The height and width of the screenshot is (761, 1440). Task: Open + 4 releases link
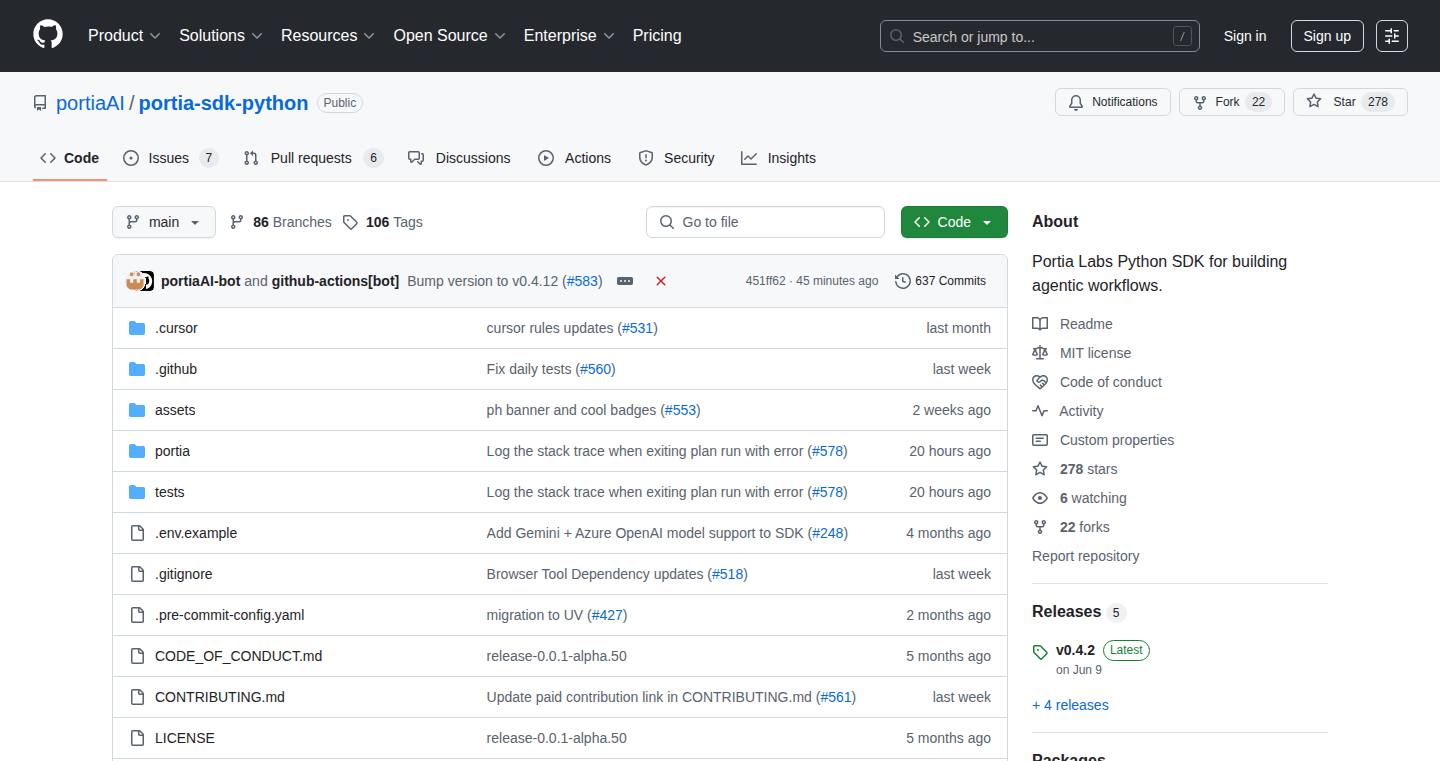coord(1070,705)
